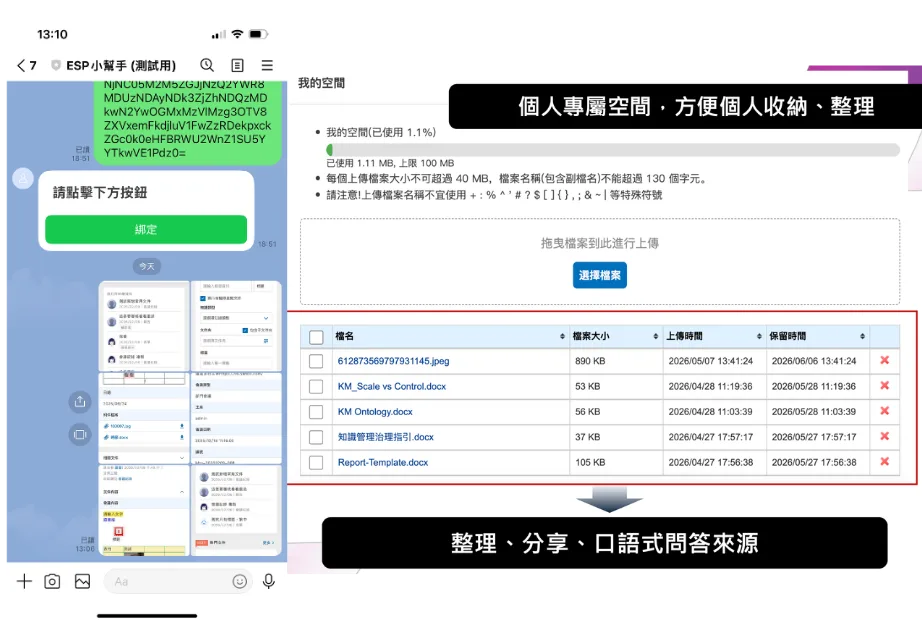Tap the battery status icon

259,34
